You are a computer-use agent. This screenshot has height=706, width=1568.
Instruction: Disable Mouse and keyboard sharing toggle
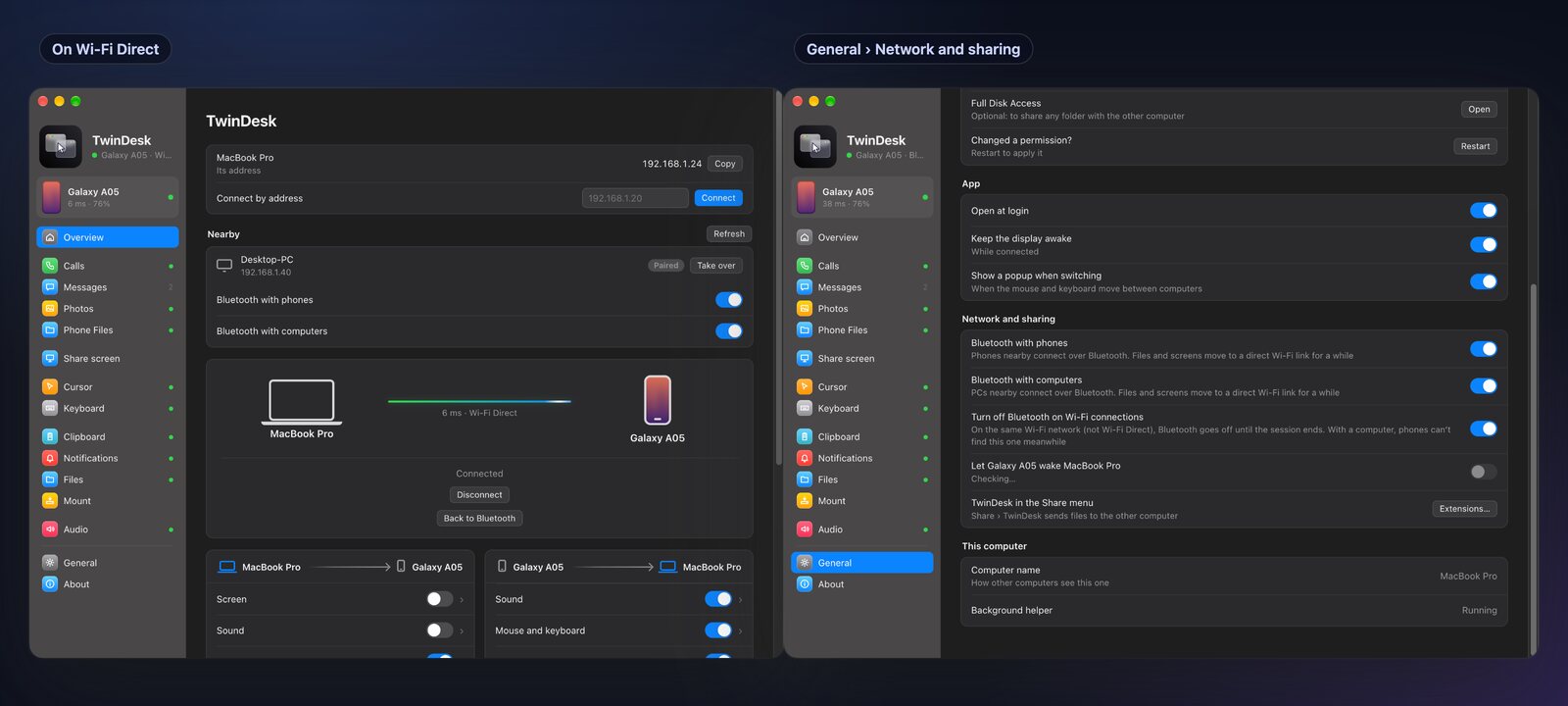(718, 630)
